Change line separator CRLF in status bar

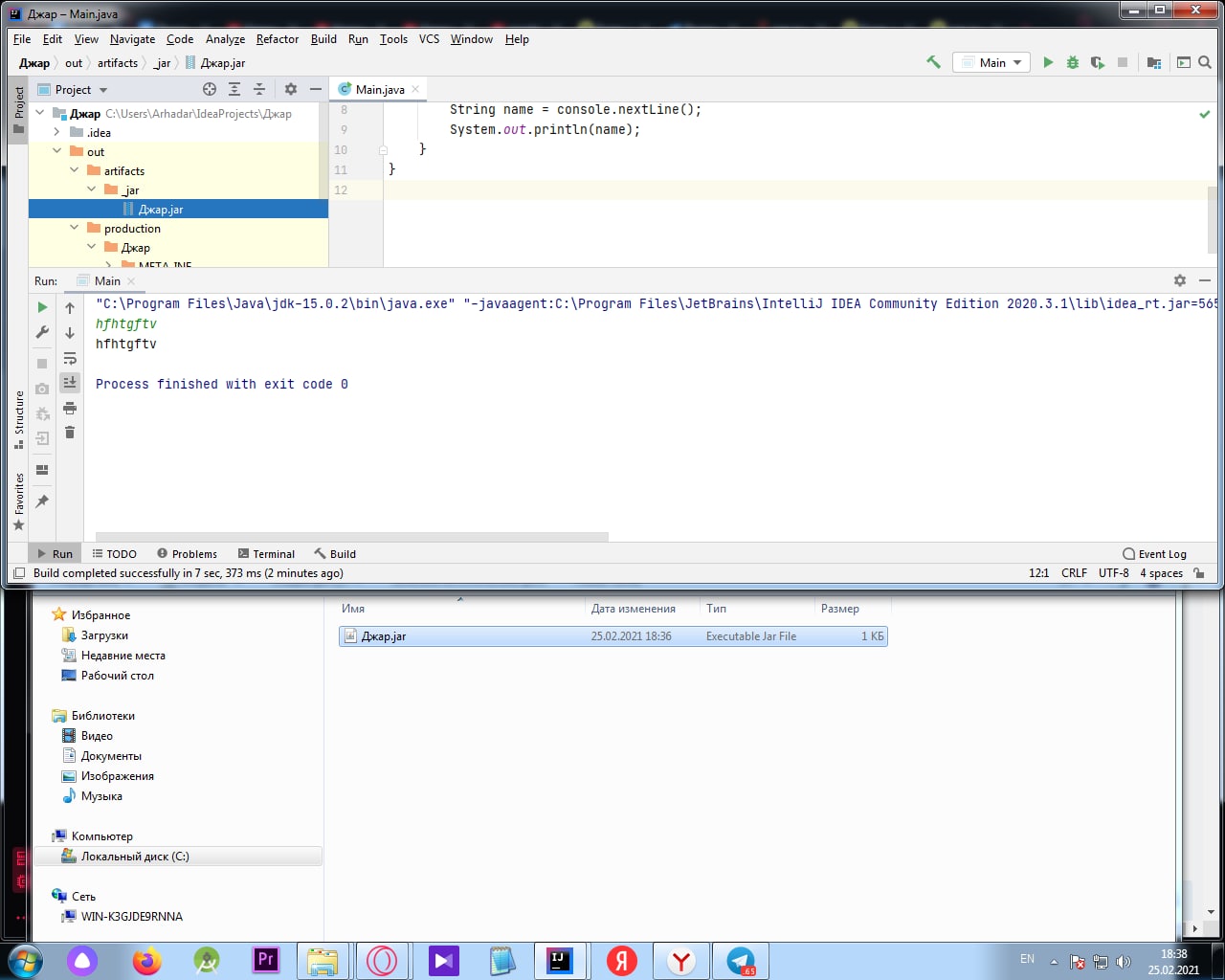coord(1074,573)
